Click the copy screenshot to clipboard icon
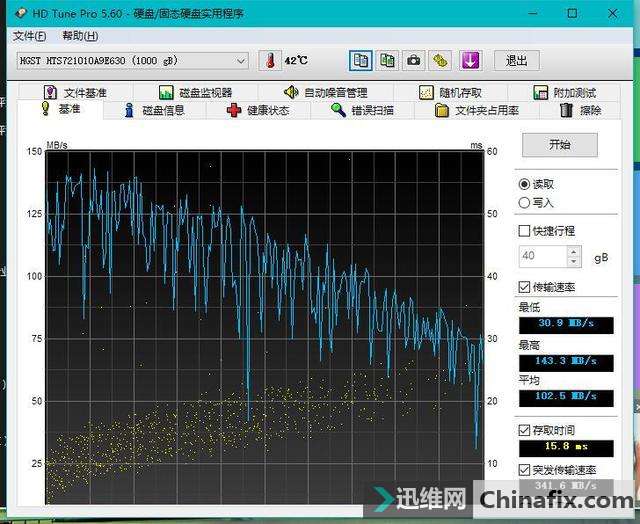The width and height of the screenshot is (640, 524). [386, 60]
